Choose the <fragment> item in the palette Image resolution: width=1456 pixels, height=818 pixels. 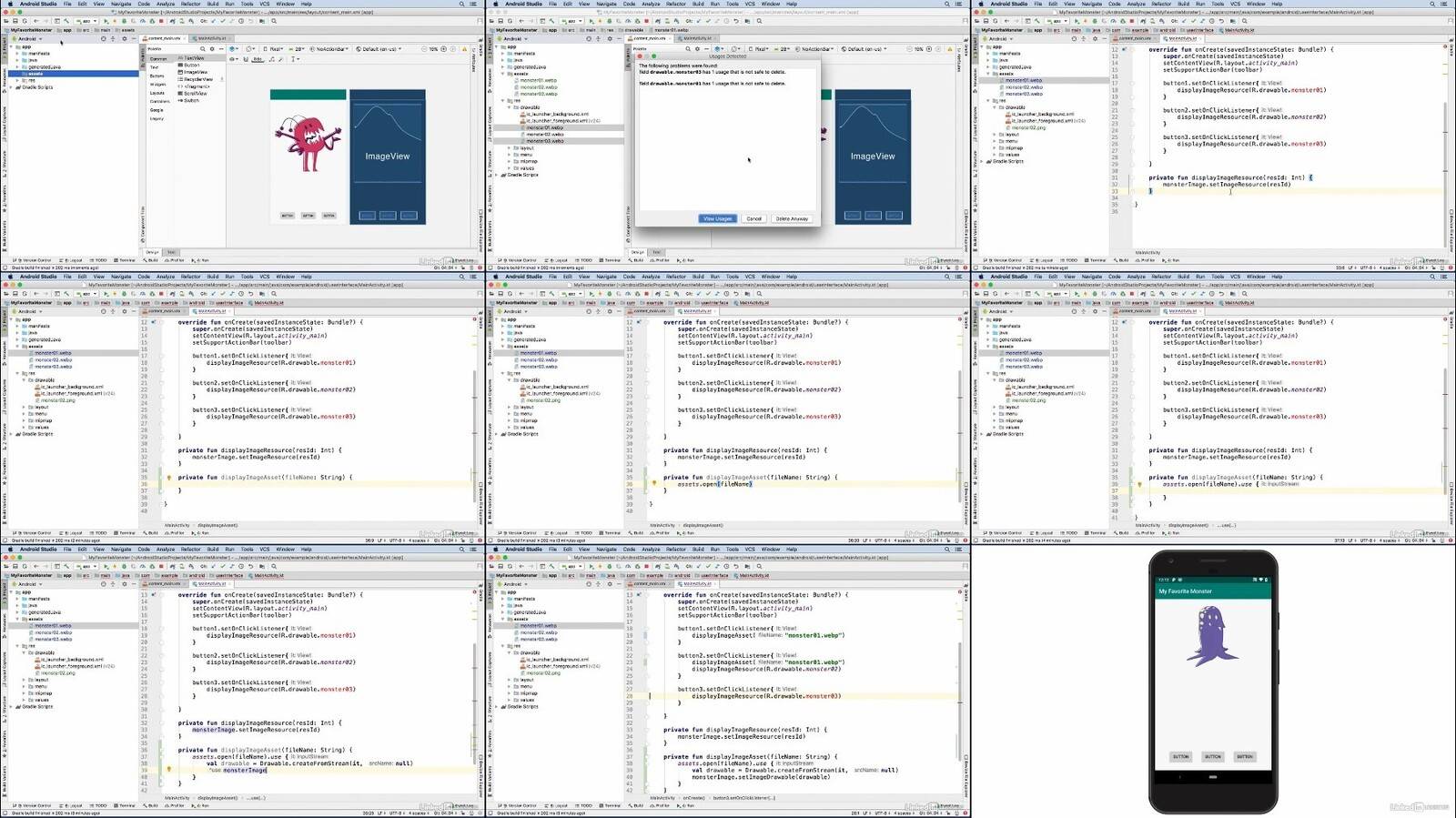pyautogui.click(x=197, y=86)
